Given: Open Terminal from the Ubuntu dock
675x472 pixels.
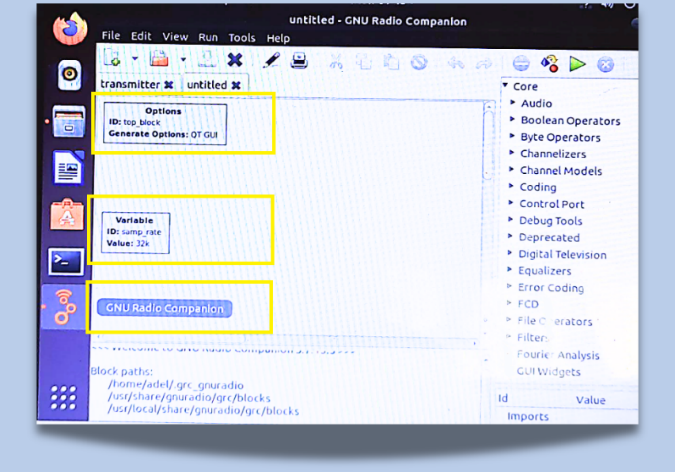Looking at the screenshot, I should pyautogui.click(x=67, y=261).
